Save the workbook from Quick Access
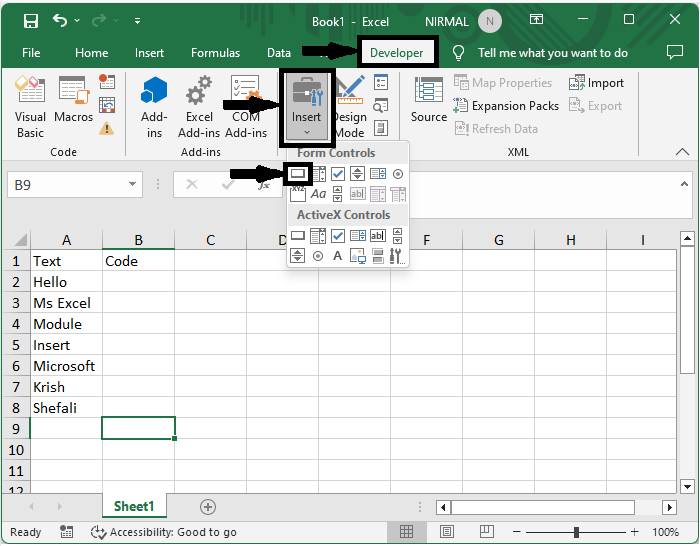The height and width of the screenshot is (546, 700). coord(31,21)
